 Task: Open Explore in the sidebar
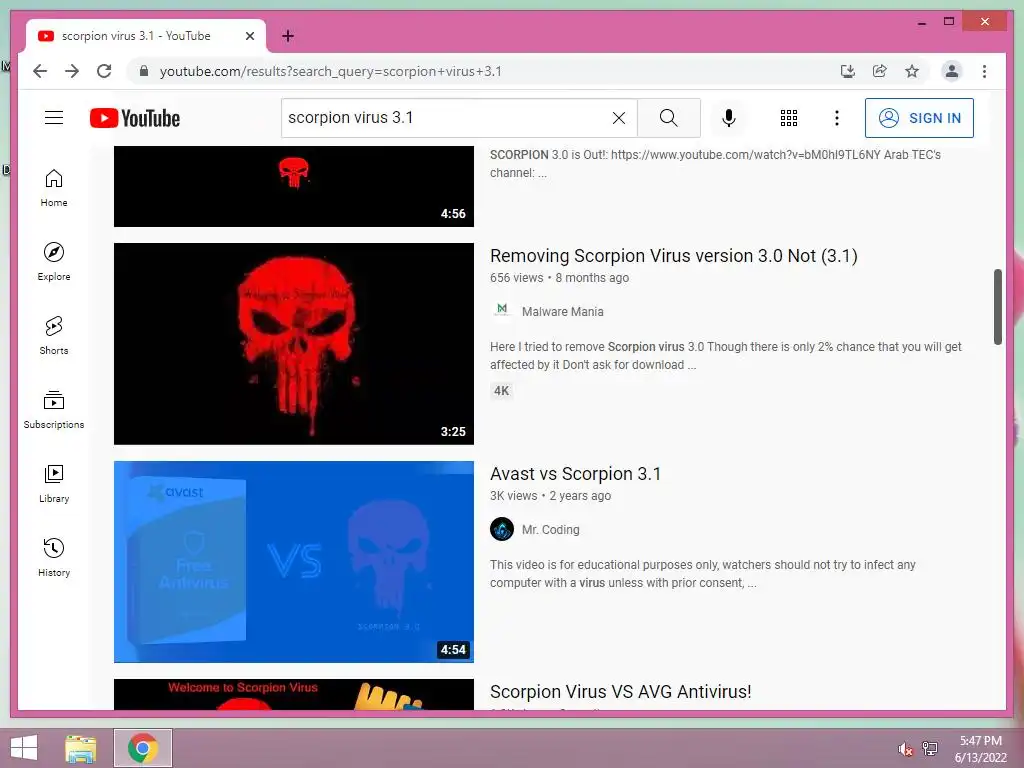pos(54,262)
